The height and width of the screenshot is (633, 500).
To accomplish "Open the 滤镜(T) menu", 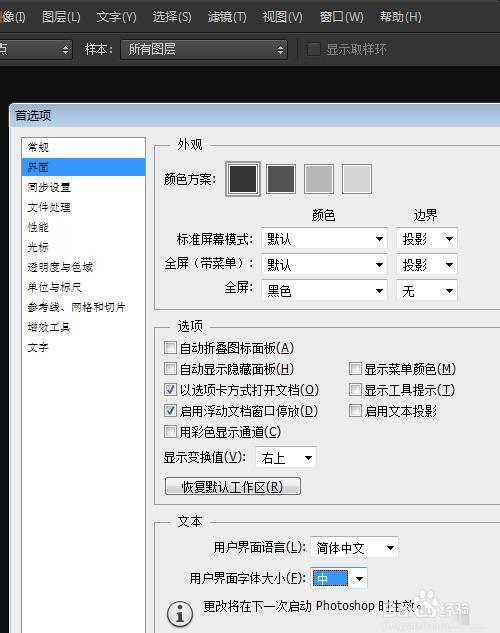I will tap(227, 17).
